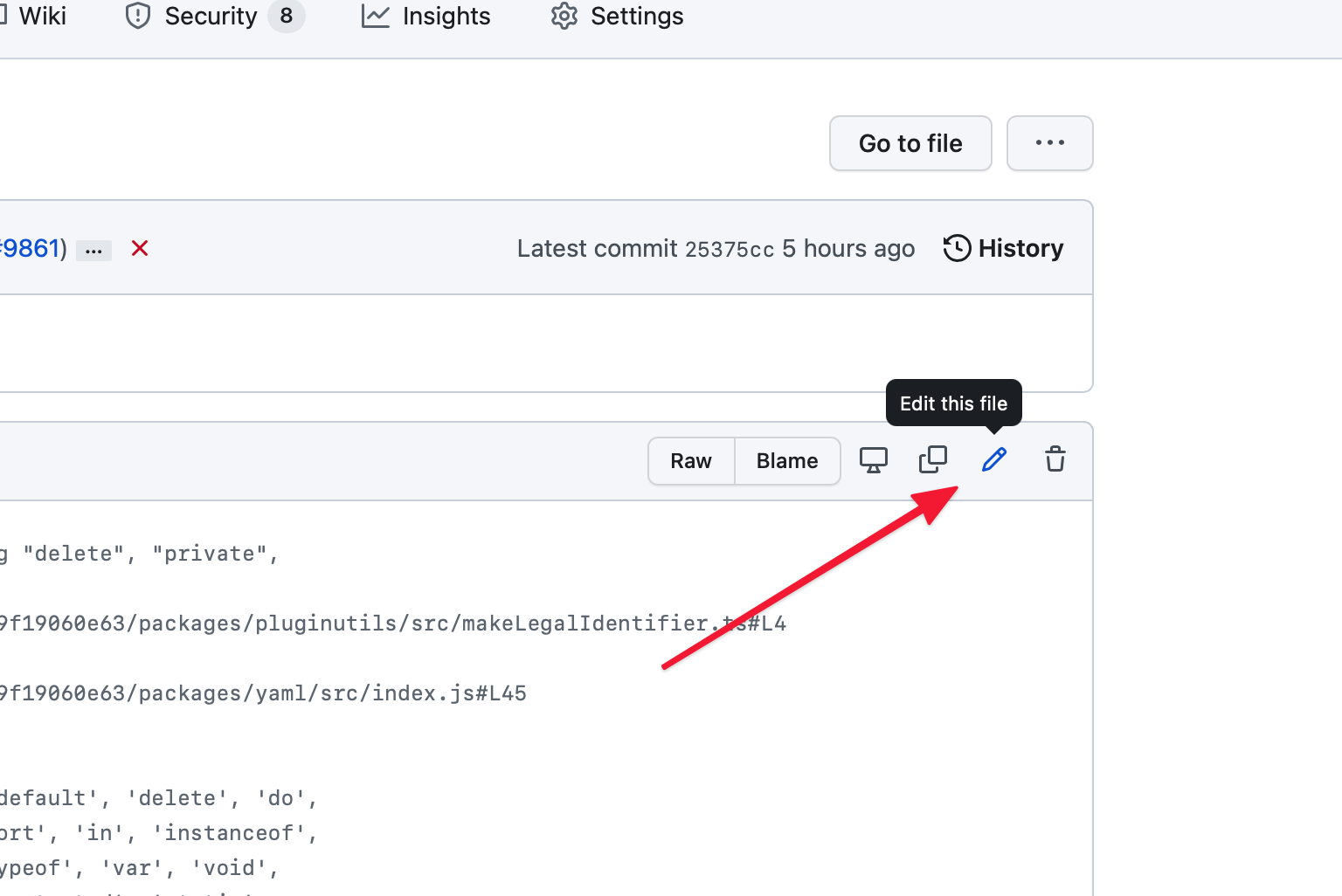Click code line containing yaml/src/index.js#L45
The width and height of the screenshot is (1342, 896).
click(x=263, y=693)
